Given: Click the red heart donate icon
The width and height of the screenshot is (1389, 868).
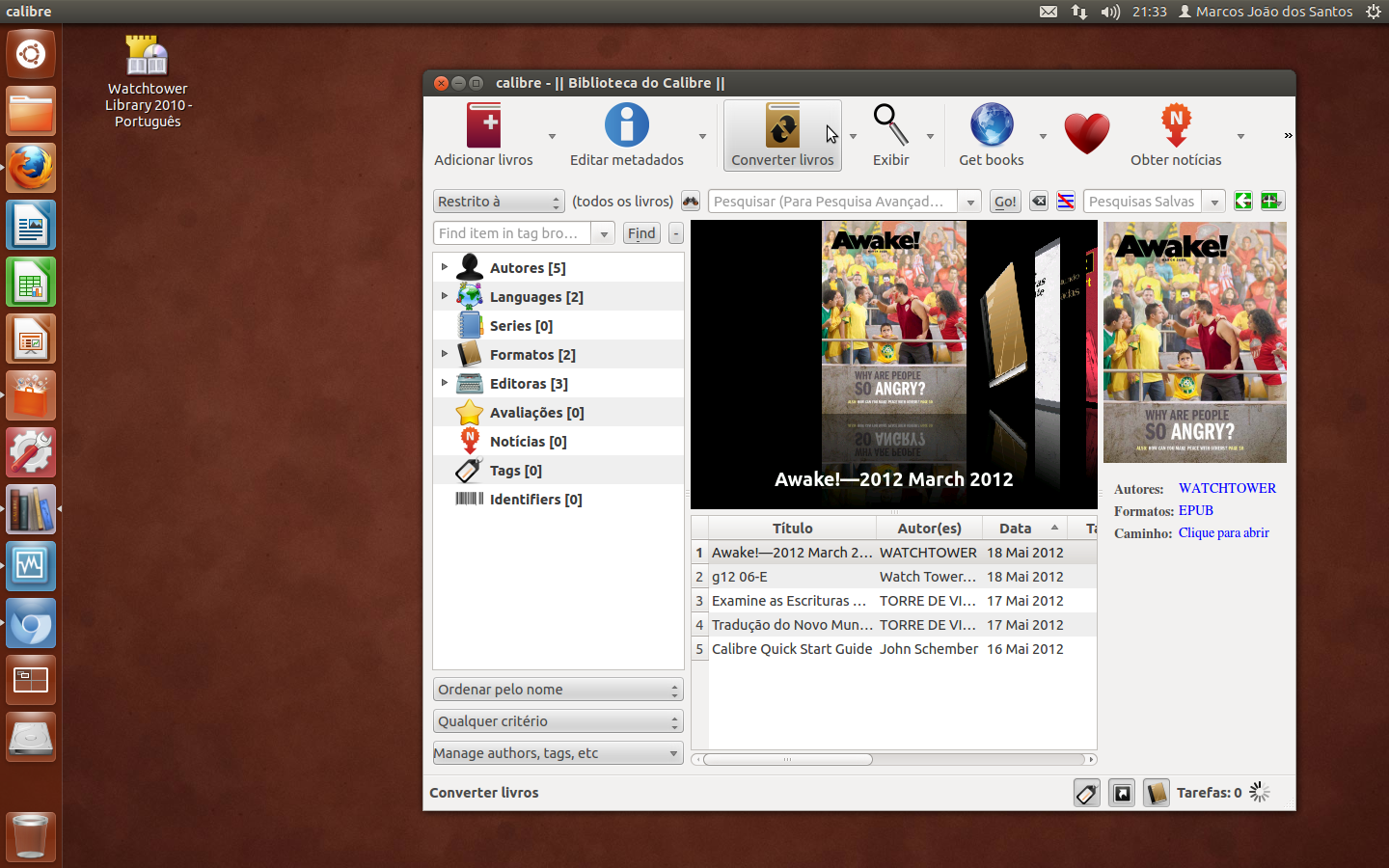Looking at the screenshot, I should point(1086,133).
